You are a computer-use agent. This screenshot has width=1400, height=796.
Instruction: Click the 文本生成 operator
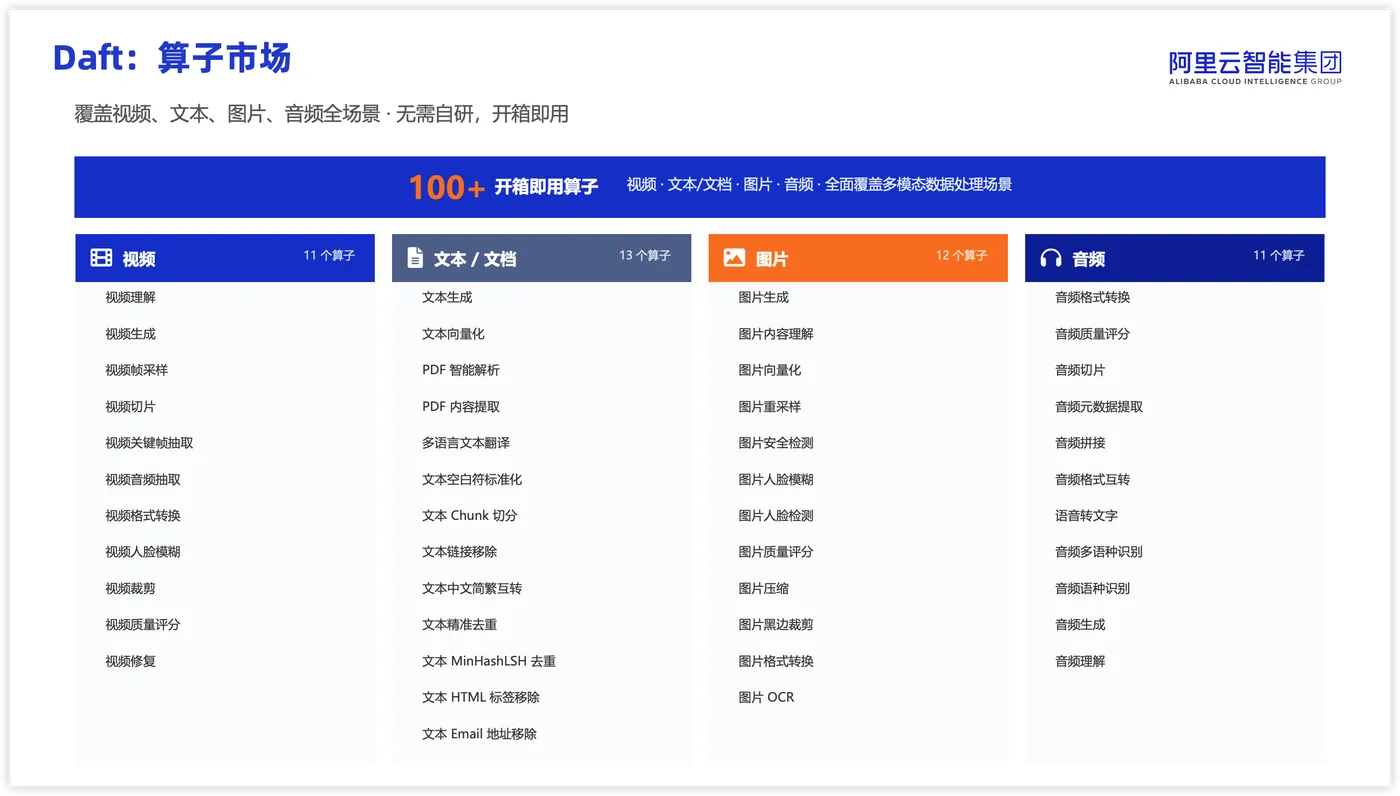coord(447,297)
